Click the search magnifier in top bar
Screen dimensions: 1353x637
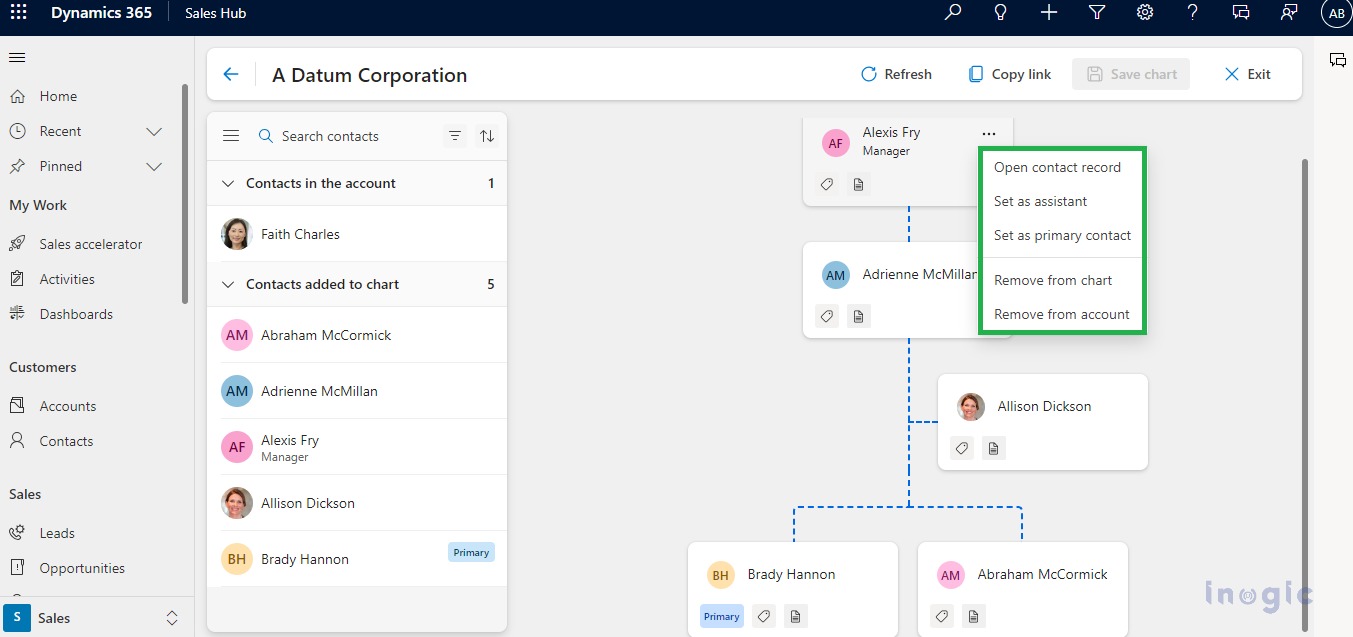[953, 13]
